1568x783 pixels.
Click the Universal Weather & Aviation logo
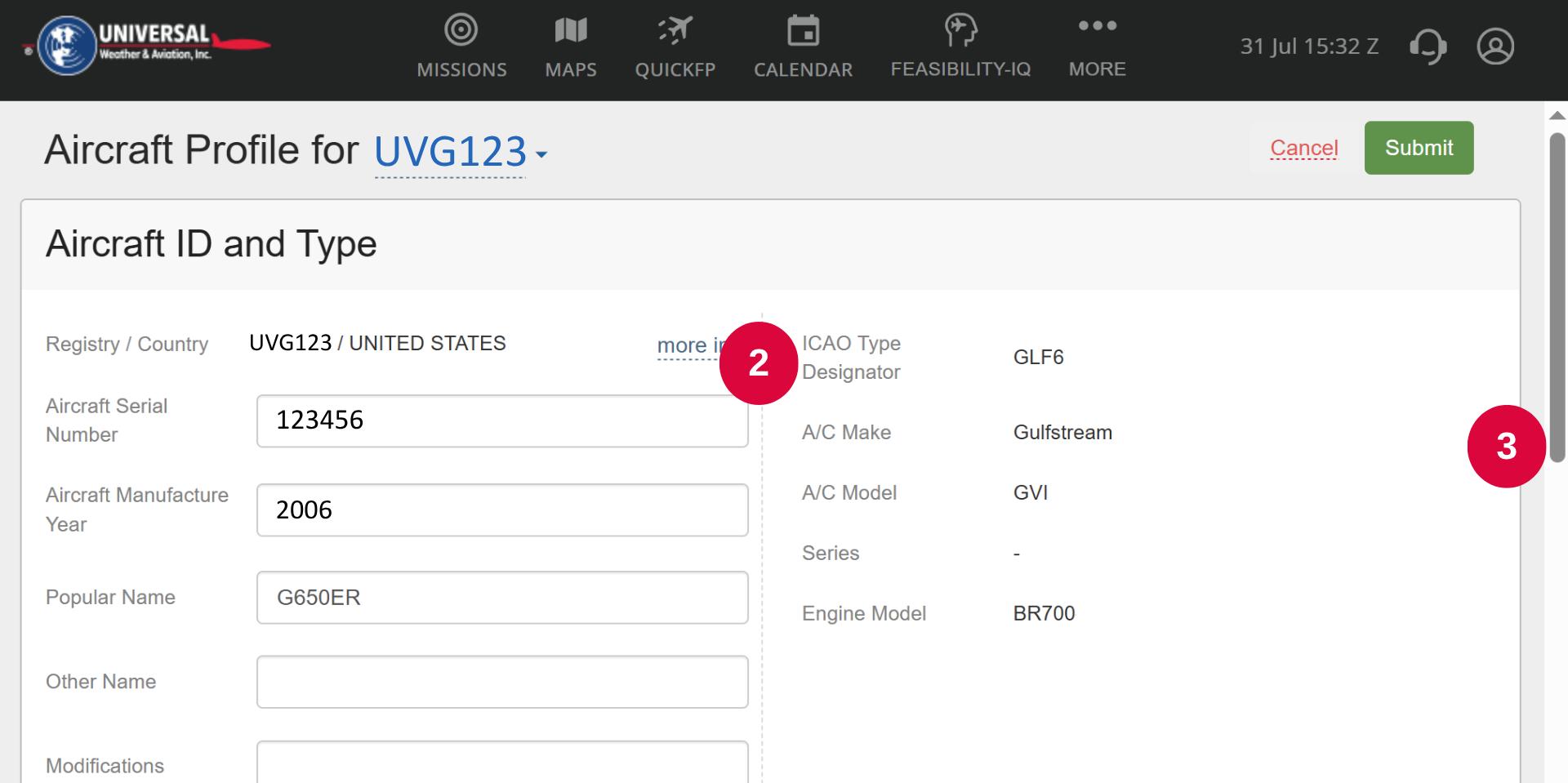click(147, 45)
